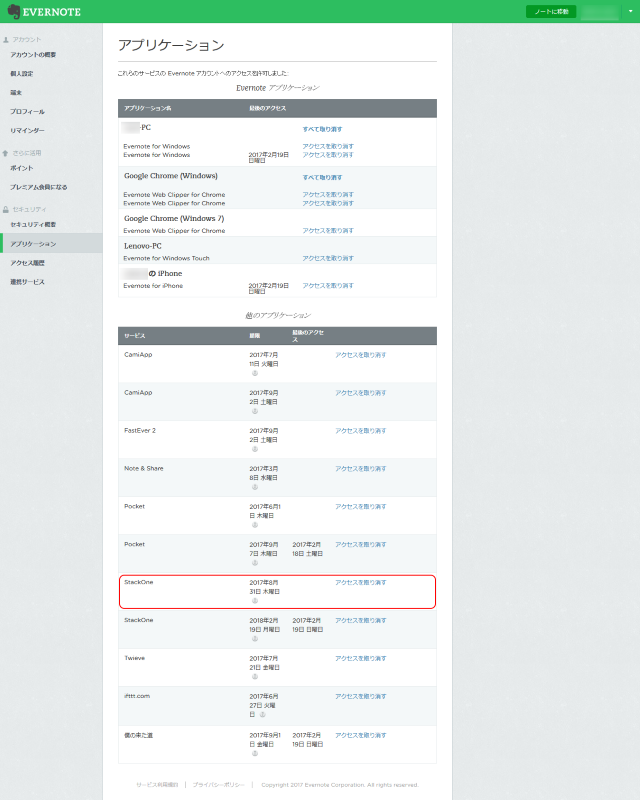Viewport: 640px width, 800px height.
Task: Click the Note & Share service name
Action: (x=144, y=468)
